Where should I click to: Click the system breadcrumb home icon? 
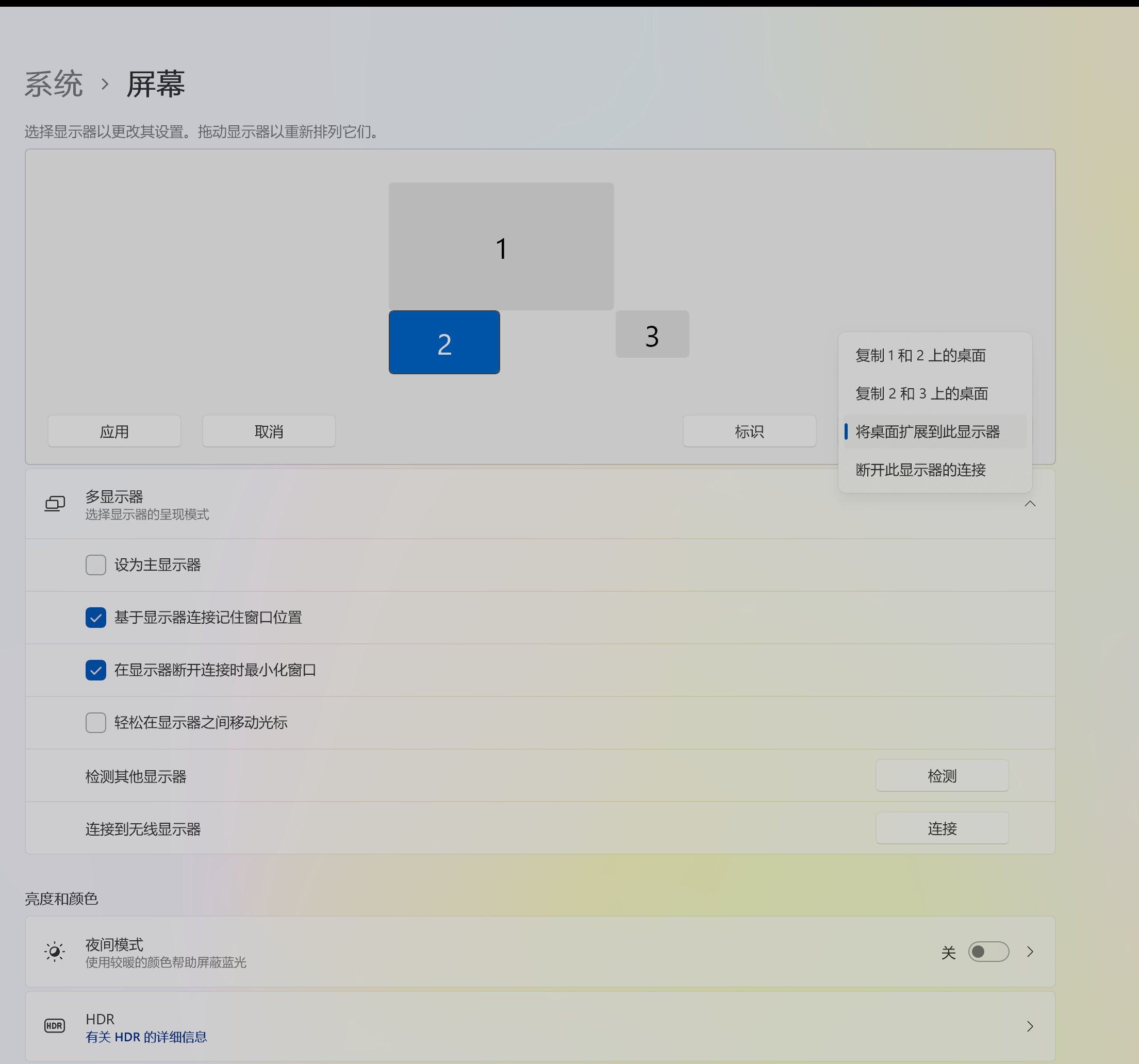55,83
